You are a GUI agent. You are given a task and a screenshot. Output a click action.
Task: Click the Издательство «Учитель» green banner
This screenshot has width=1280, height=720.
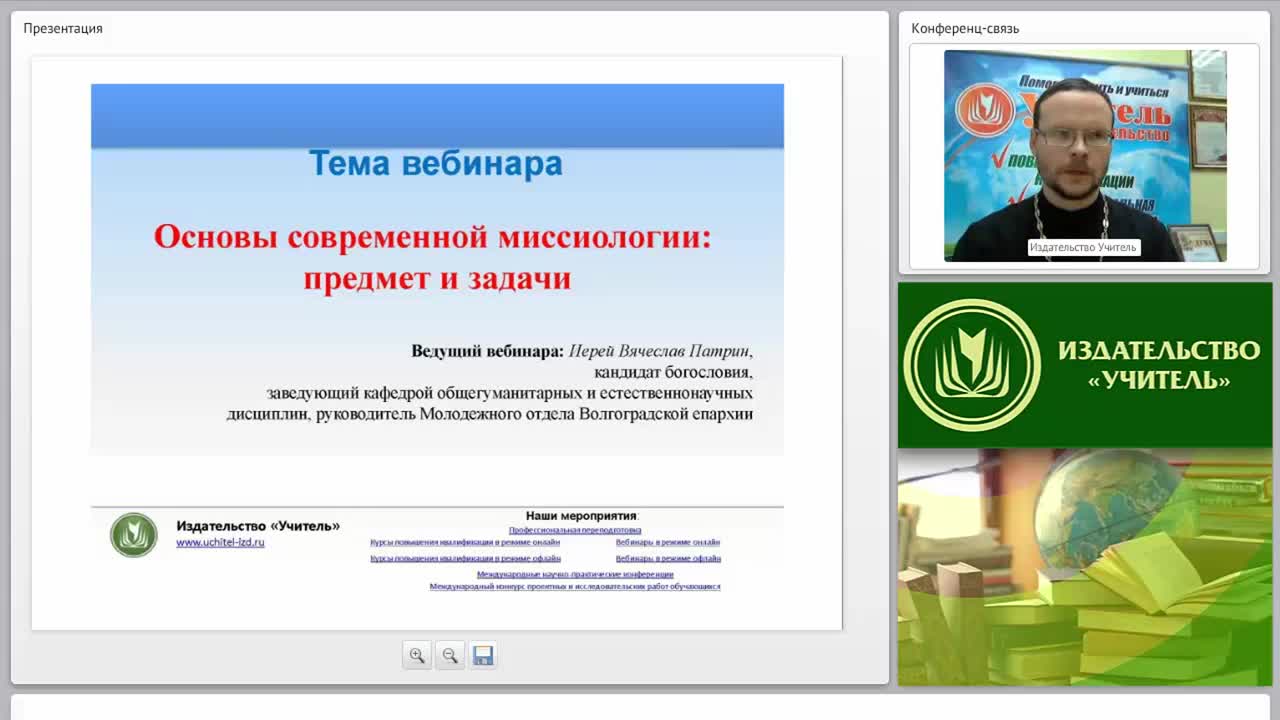pyautogui.click(x=1085, y=365)
